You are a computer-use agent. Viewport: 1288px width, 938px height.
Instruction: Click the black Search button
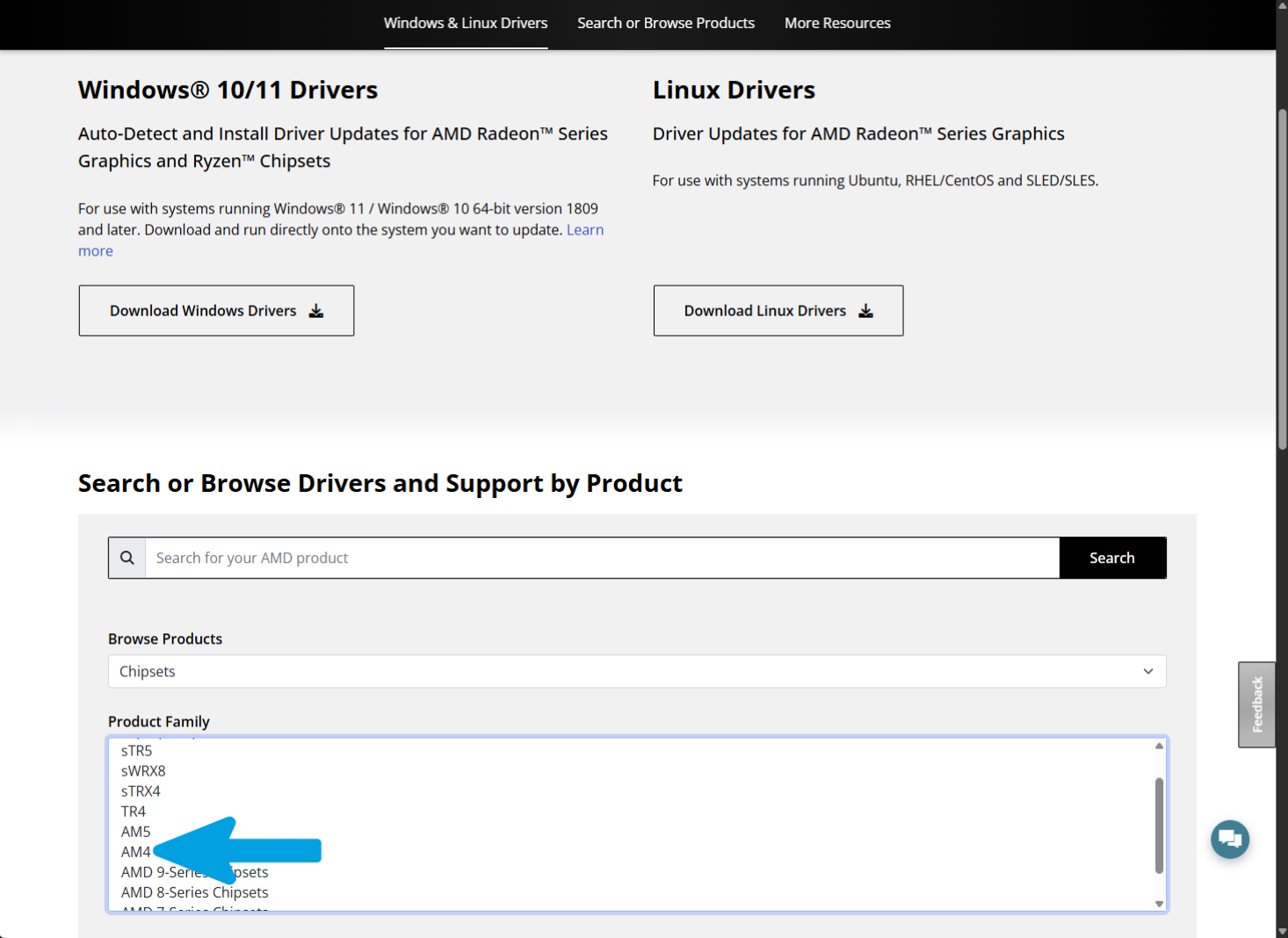(x=1112, y=558)
